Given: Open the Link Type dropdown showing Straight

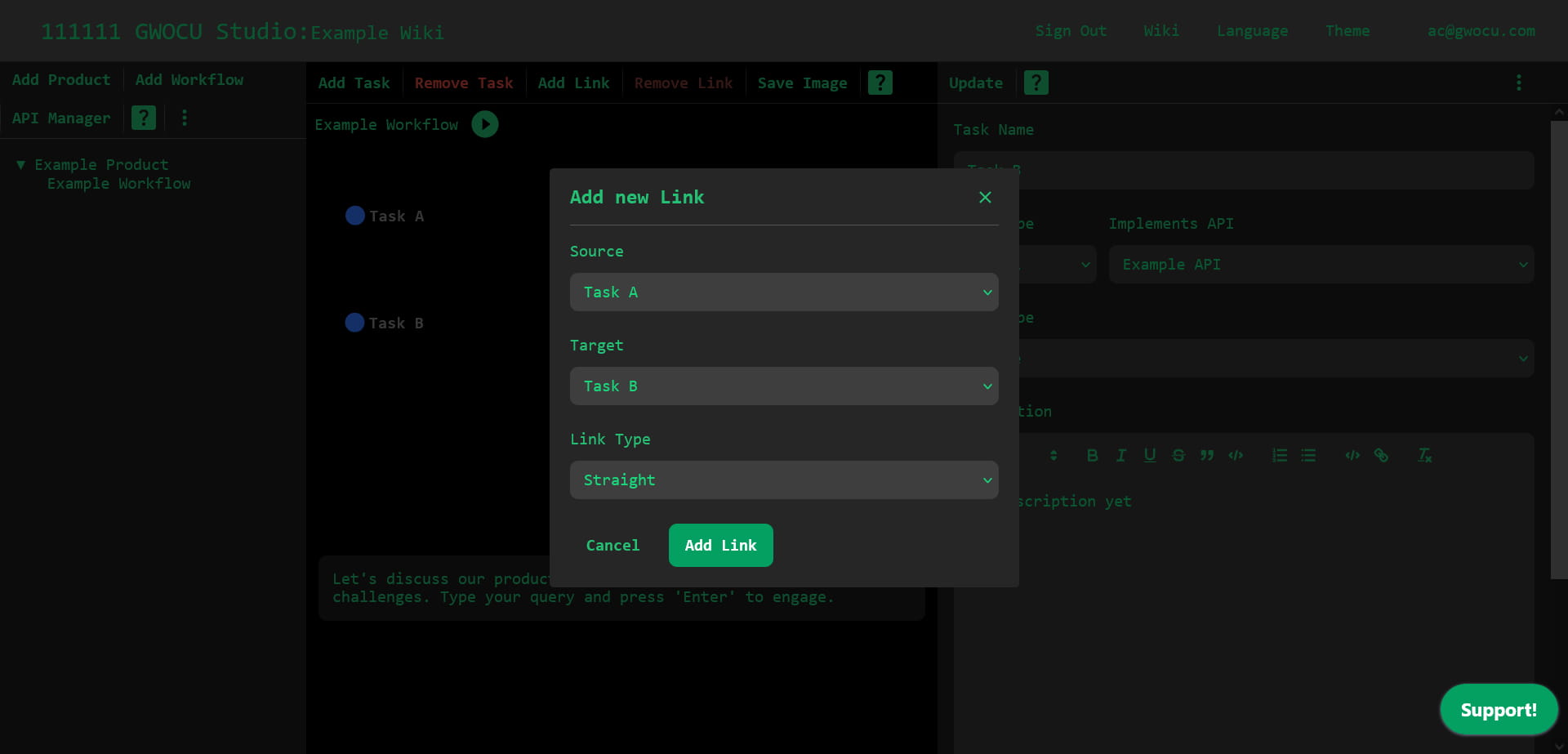Looking at the screenshot, I should click(784, 480).
